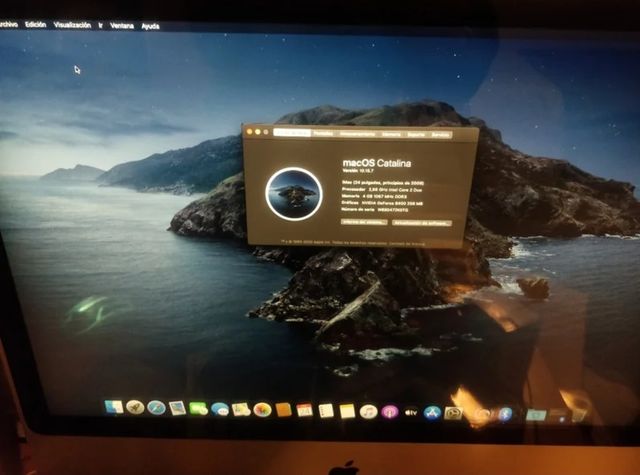Click the Actualización de software button

click(x=422, y=223)
